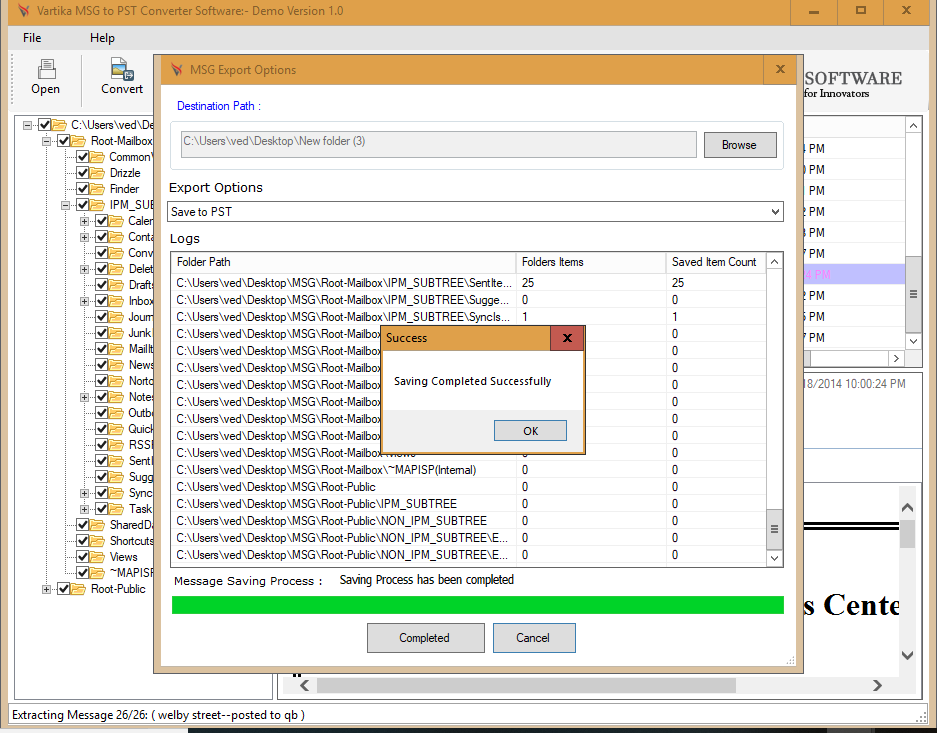Click the Vartika logo in MSG Export Options title
The width and height of the screenshot is (937, 733).
pyautogui.click(x=177, y=69)
